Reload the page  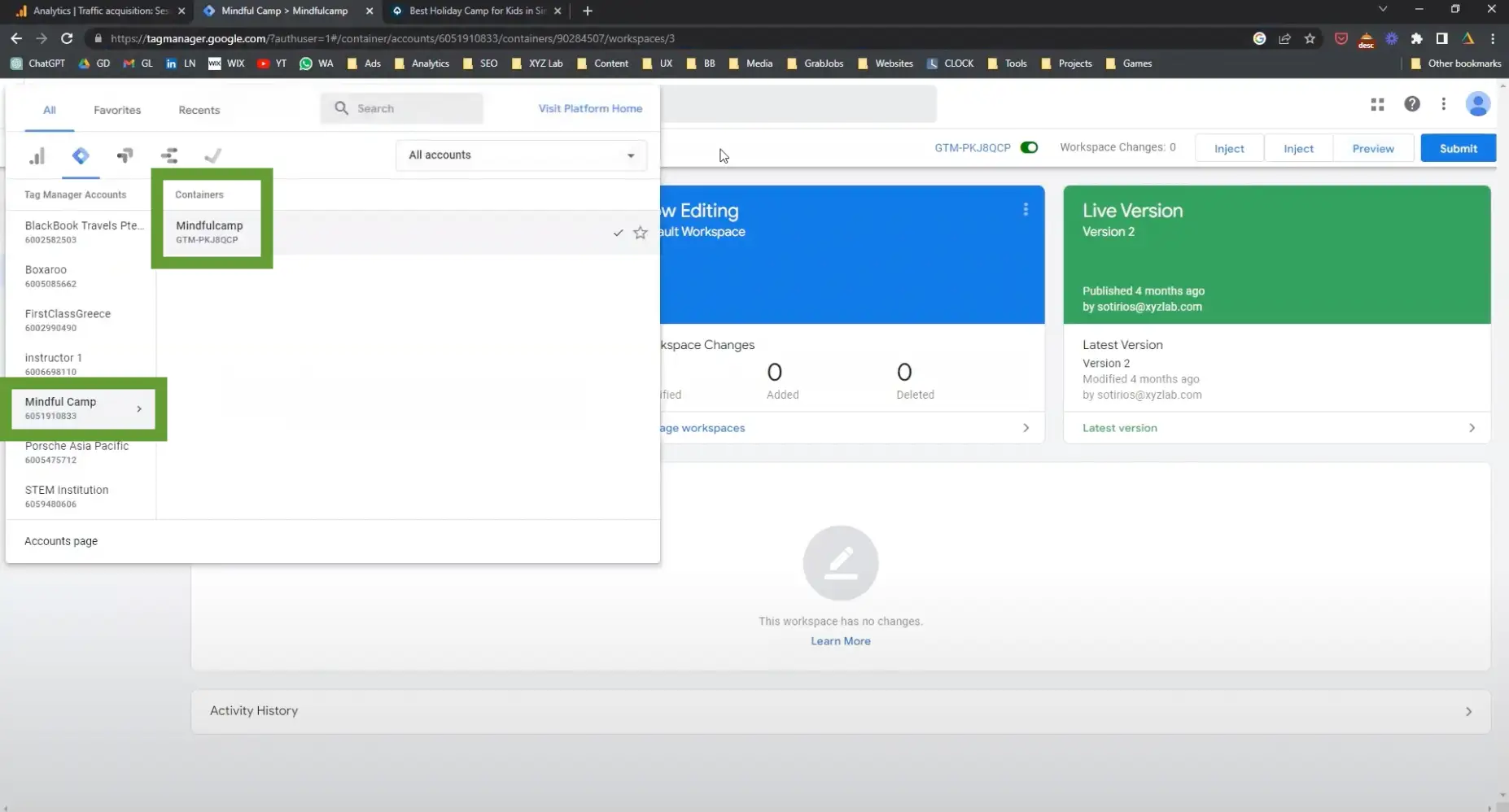click(x=67, y=38)
